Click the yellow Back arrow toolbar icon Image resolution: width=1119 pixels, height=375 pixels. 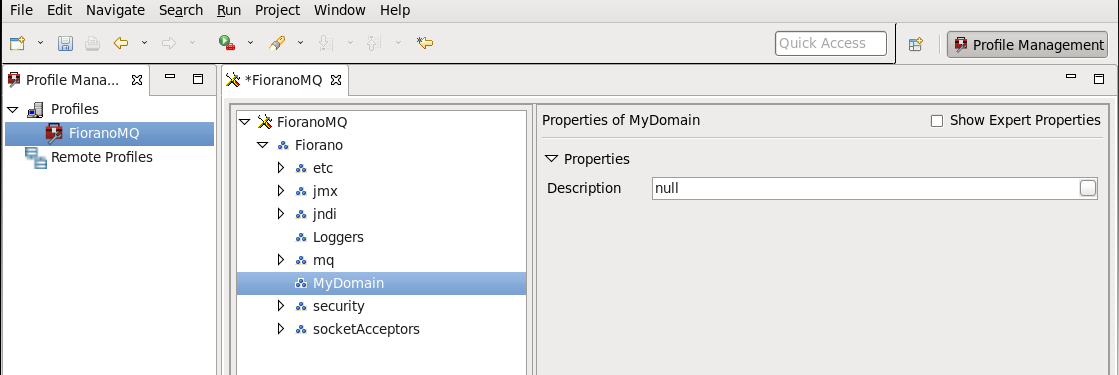[121, 44]
